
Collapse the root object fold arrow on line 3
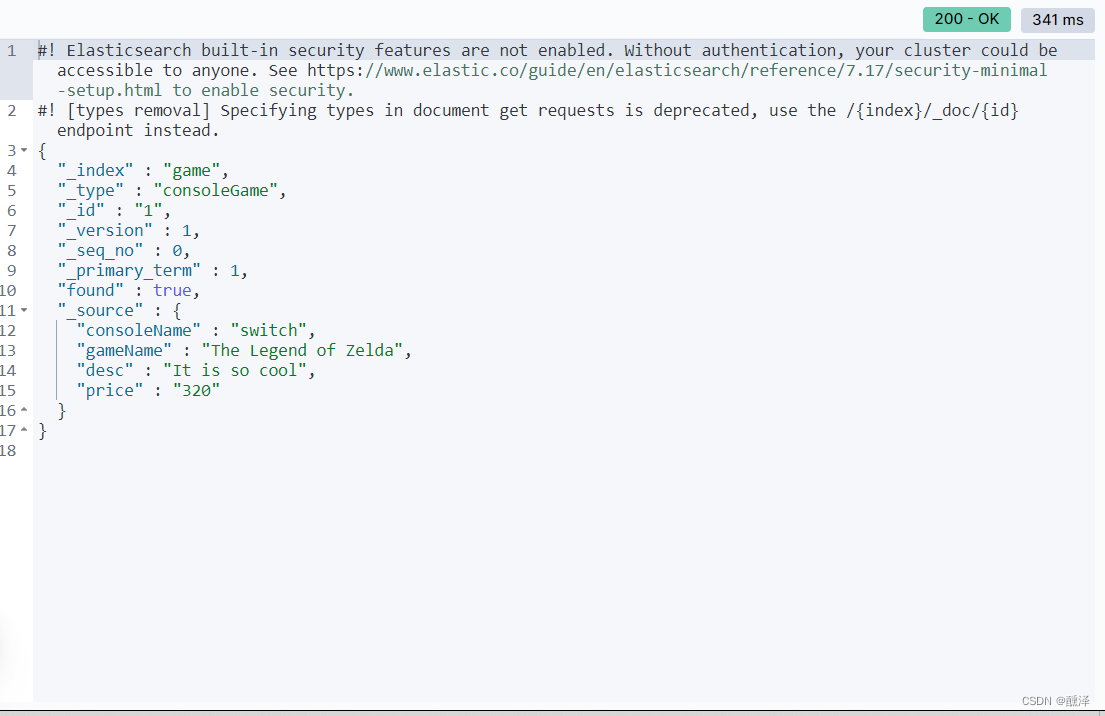tap(24, 150)
